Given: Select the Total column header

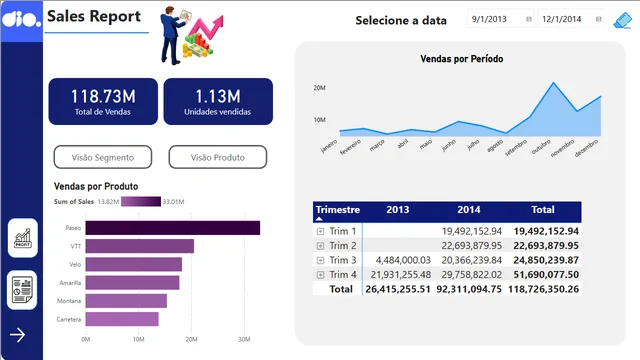Looking at the screenshot, I should pyautogui.click(x=543, y=210).
